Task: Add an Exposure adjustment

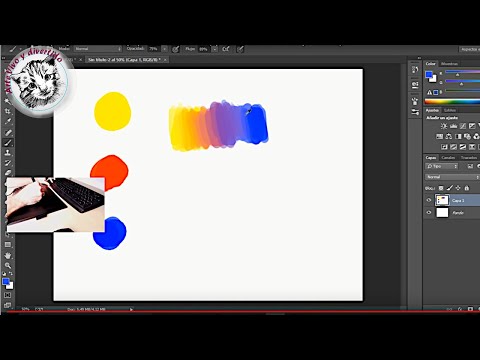Action: pyautogui.click(x=472, y=126)
